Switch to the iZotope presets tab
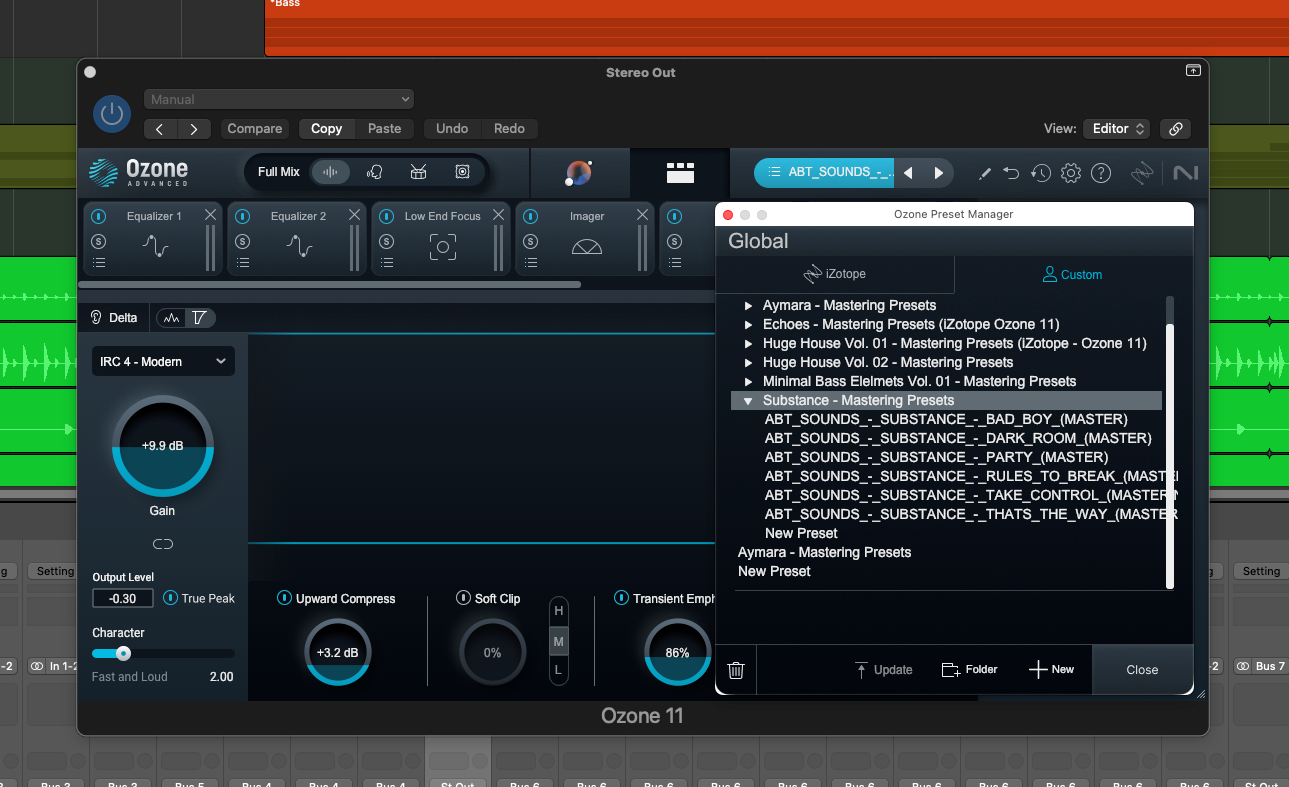 coord(834,274)
